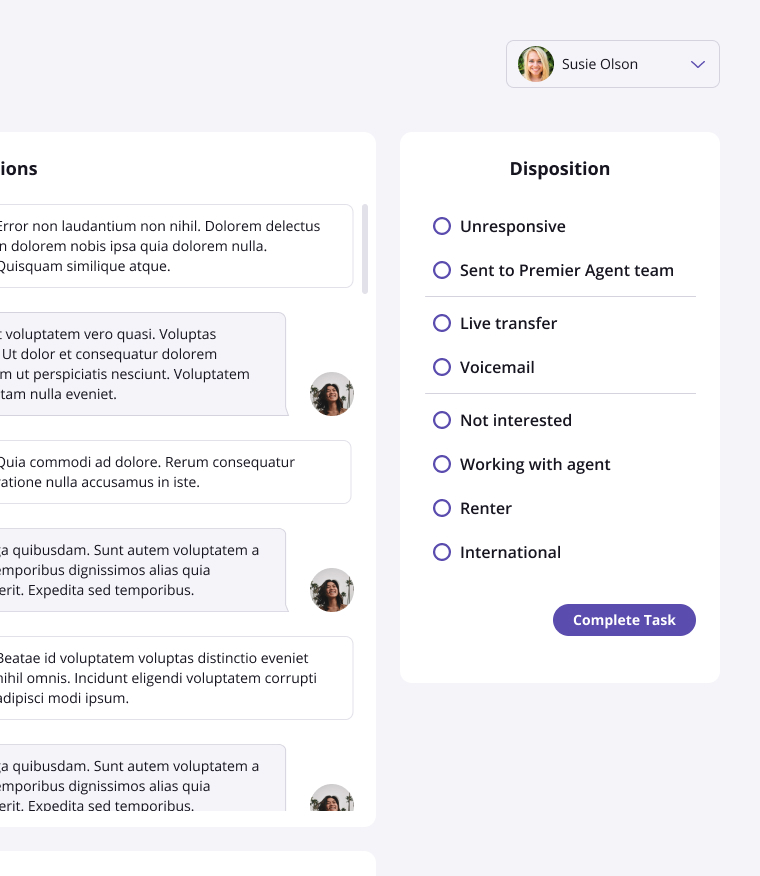This screenshot has height=876, width=760.
Task: Expand the user dropdown chevron
Action: (x=698, y=64)
